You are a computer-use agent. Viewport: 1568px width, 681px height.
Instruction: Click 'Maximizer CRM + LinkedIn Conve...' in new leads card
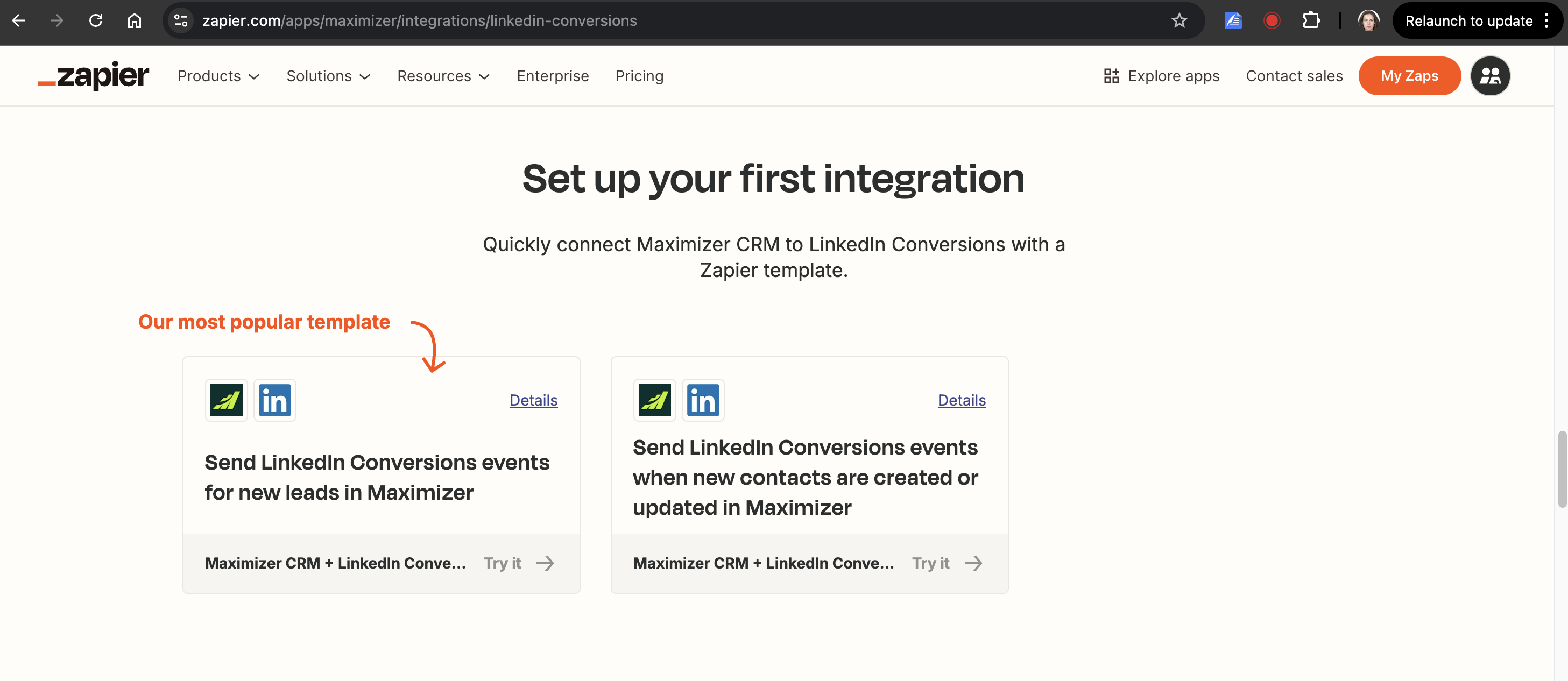pos(335,563)
